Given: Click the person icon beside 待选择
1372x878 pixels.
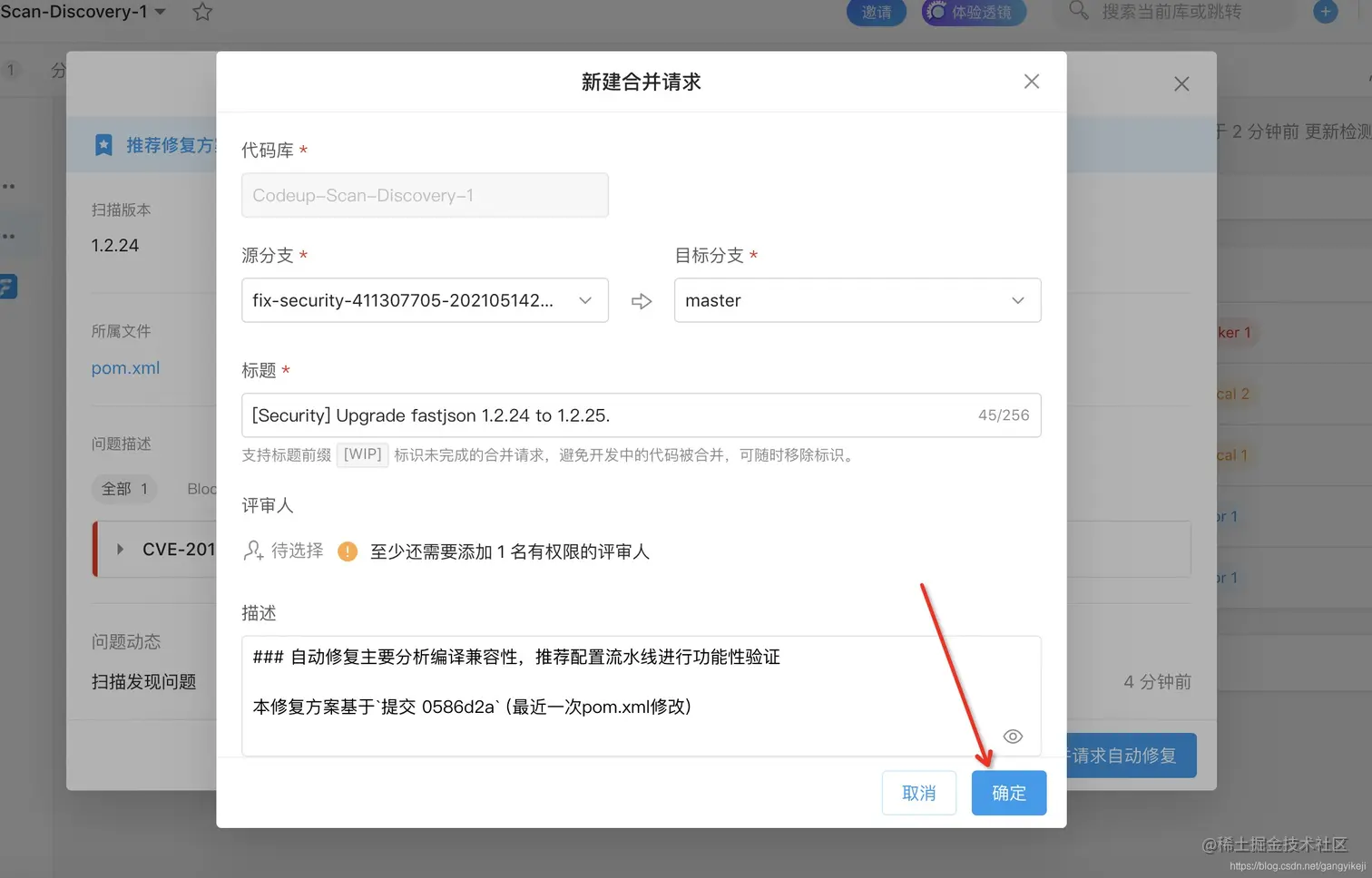Looking at the screenshot, I should pos(253,551).
